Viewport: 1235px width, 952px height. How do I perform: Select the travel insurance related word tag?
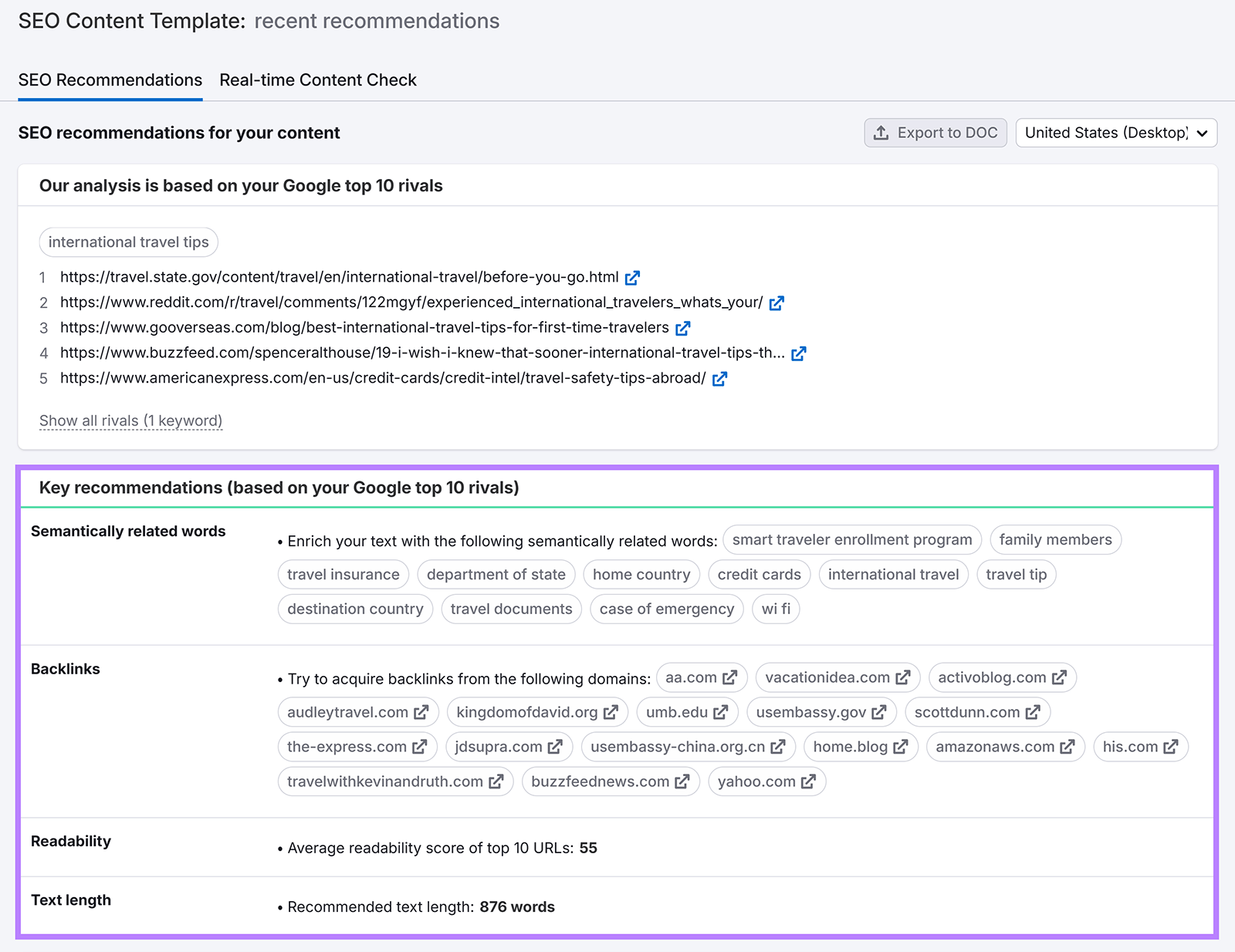343,575
